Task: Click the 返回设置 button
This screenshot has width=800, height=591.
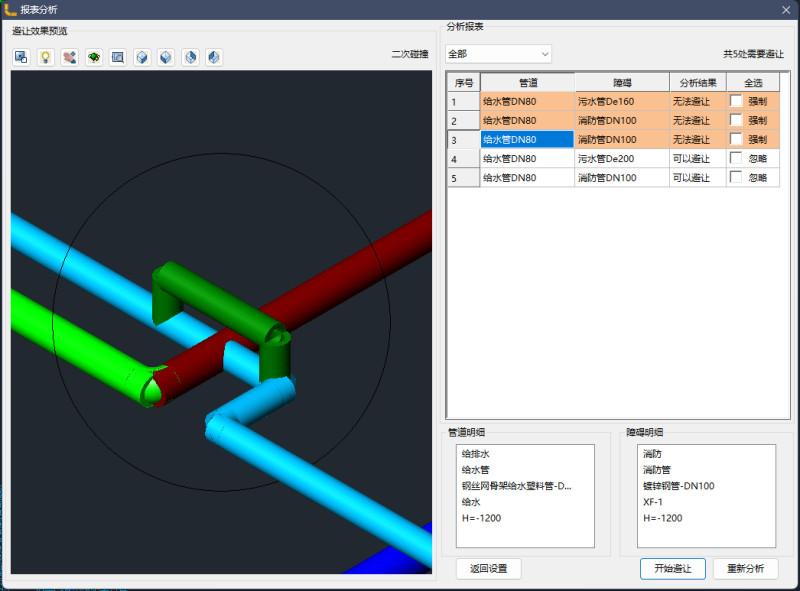Action: point(488,569)
